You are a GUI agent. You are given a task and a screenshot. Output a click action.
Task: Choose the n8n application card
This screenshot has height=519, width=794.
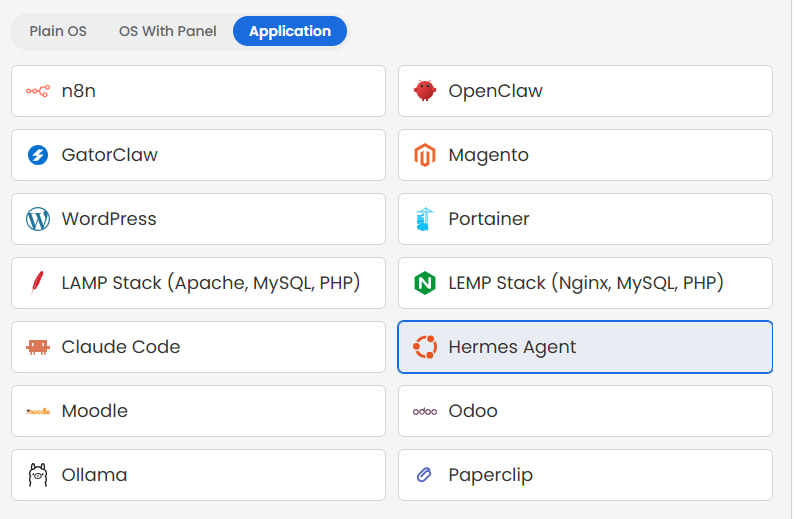point(198,91)
